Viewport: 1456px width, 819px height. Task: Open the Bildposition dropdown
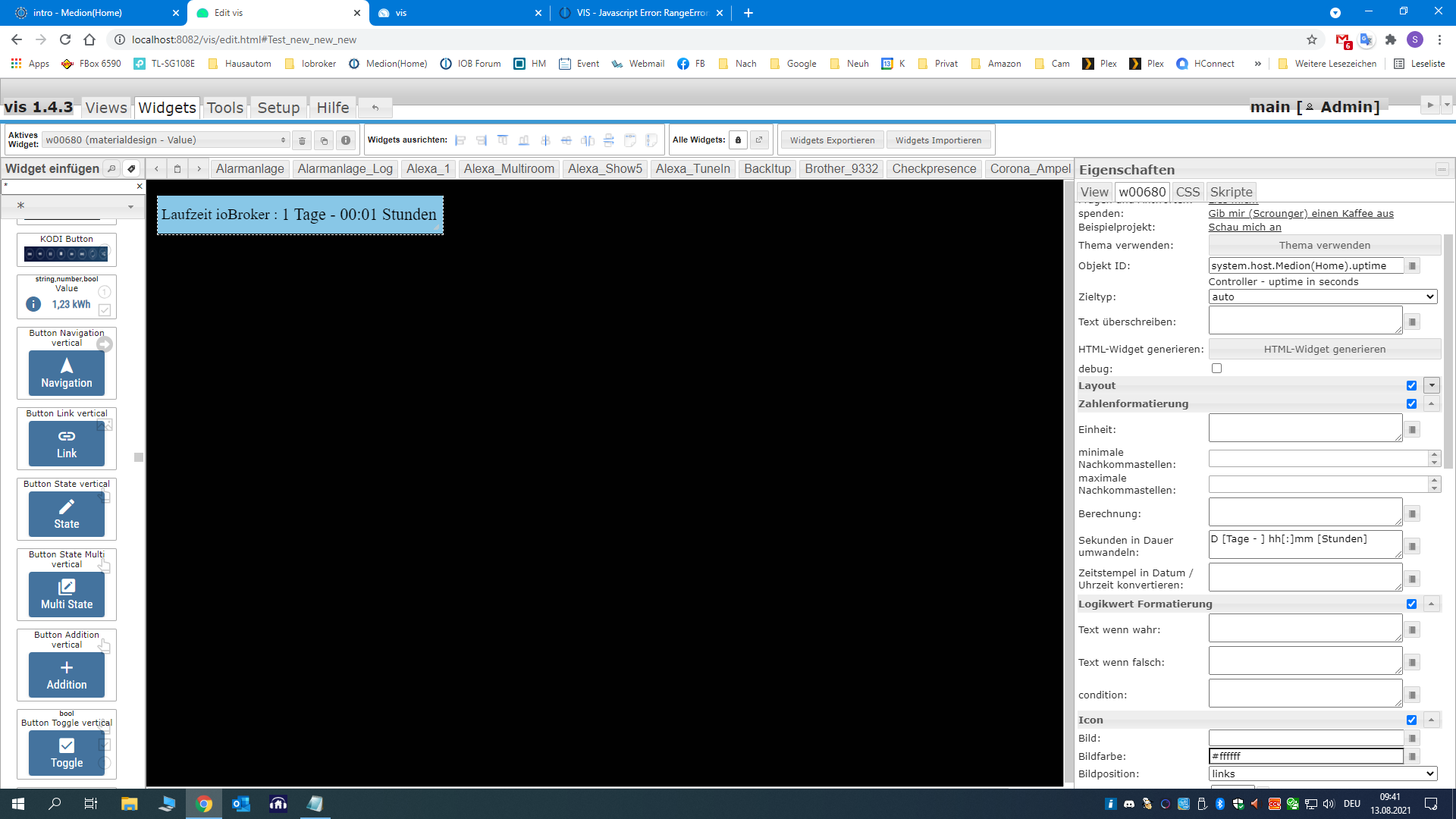pos(1322,774)
